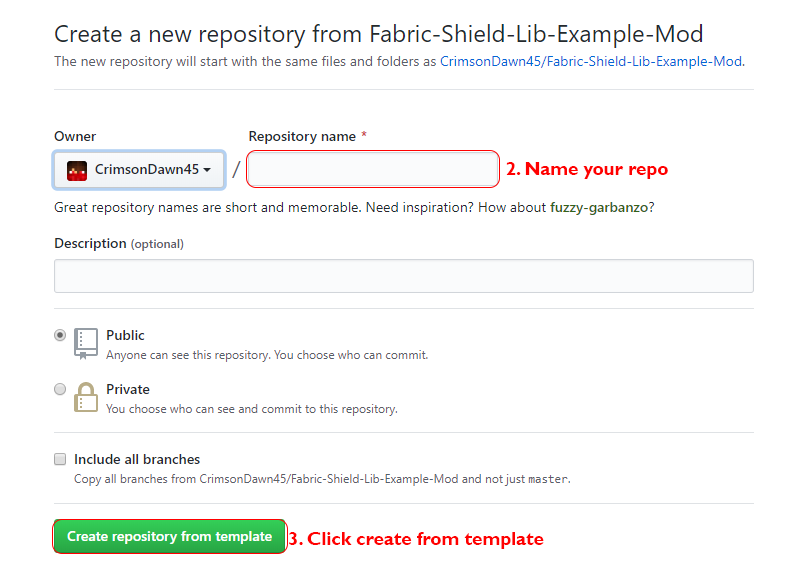The width and height of the screenshot is (809, 572).
Task: Enable the Include all branches checkbox
Action: tap(60, 459)
